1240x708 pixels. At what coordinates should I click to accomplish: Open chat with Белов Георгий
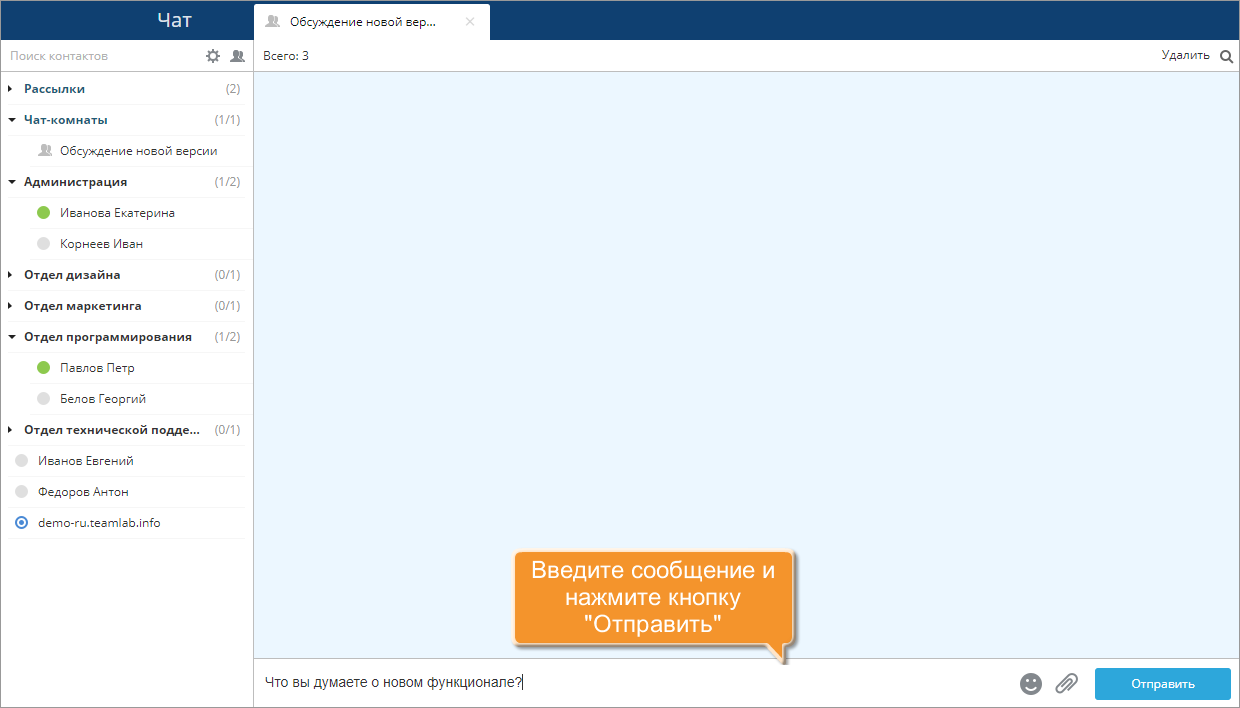(x=103, y=399)
